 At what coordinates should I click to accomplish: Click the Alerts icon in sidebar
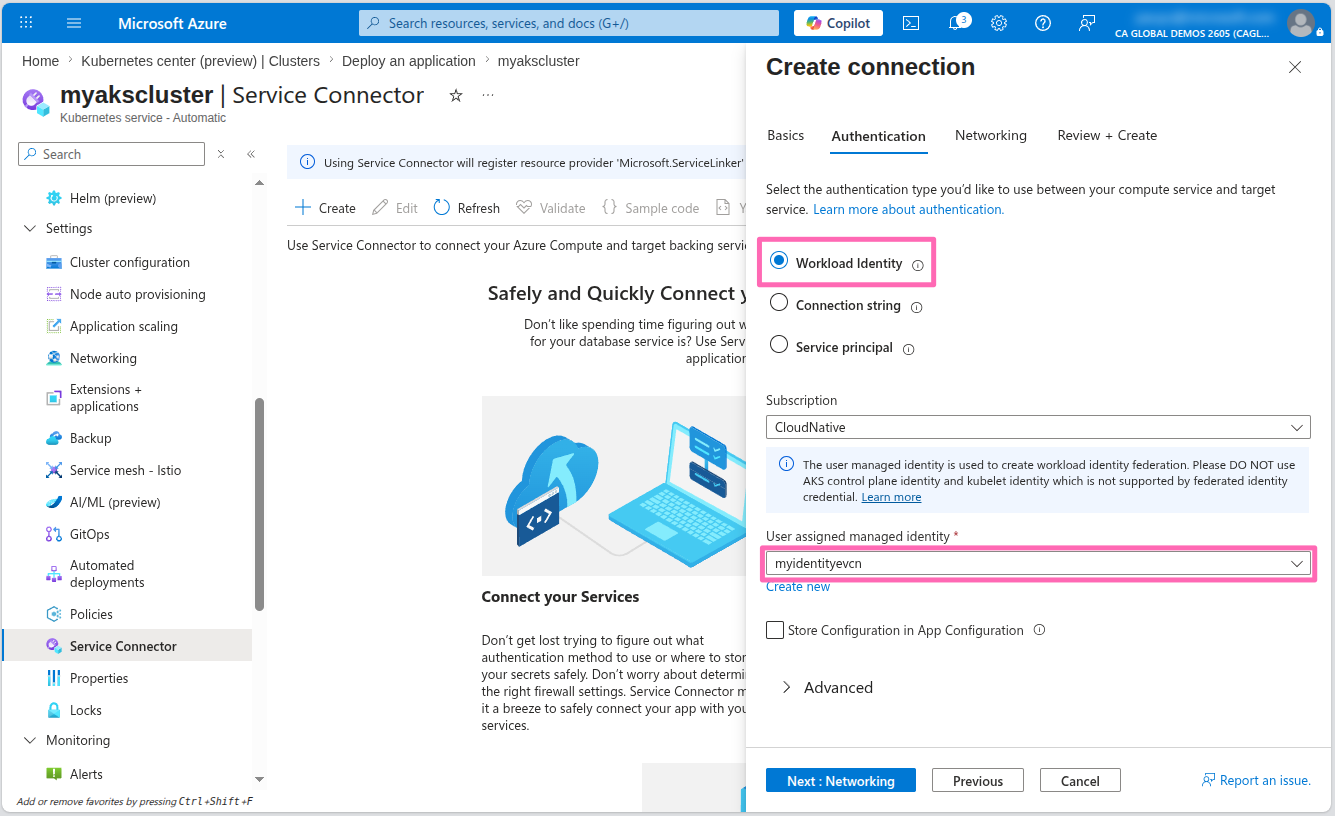54,774
